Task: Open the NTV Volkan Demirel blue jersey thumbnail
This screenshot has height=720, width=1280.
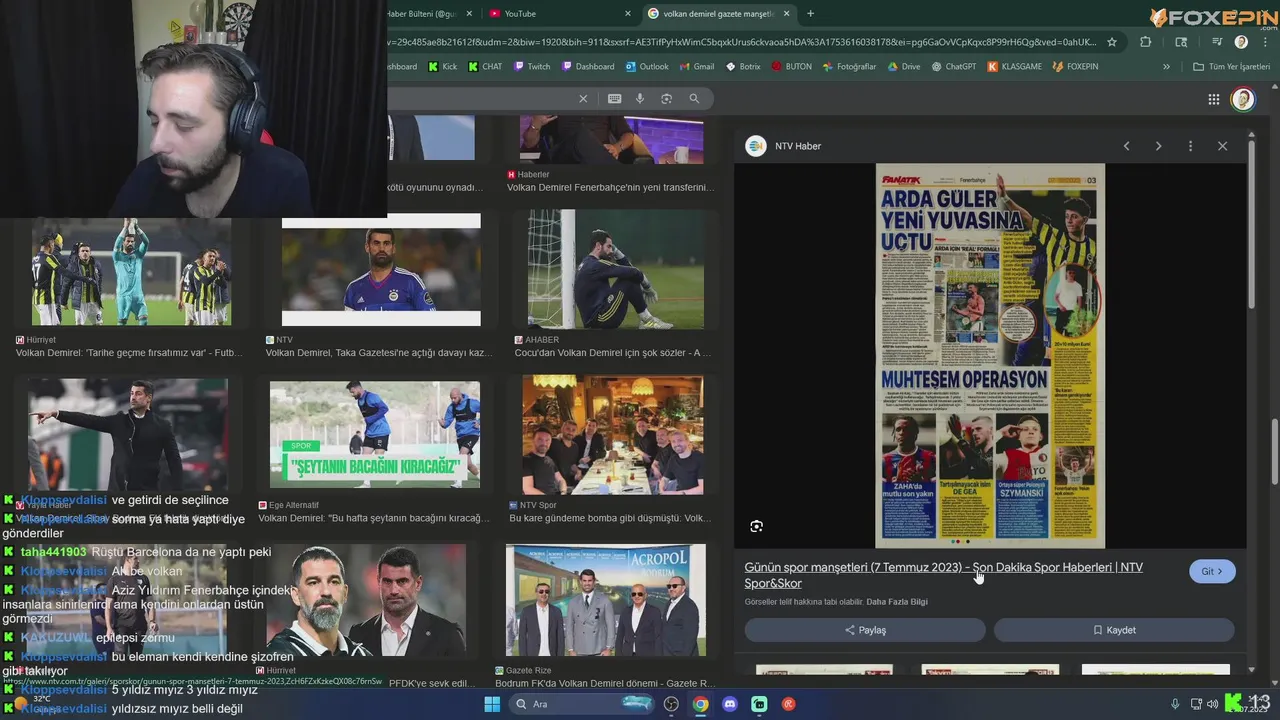Action: [x=381, y=270]
